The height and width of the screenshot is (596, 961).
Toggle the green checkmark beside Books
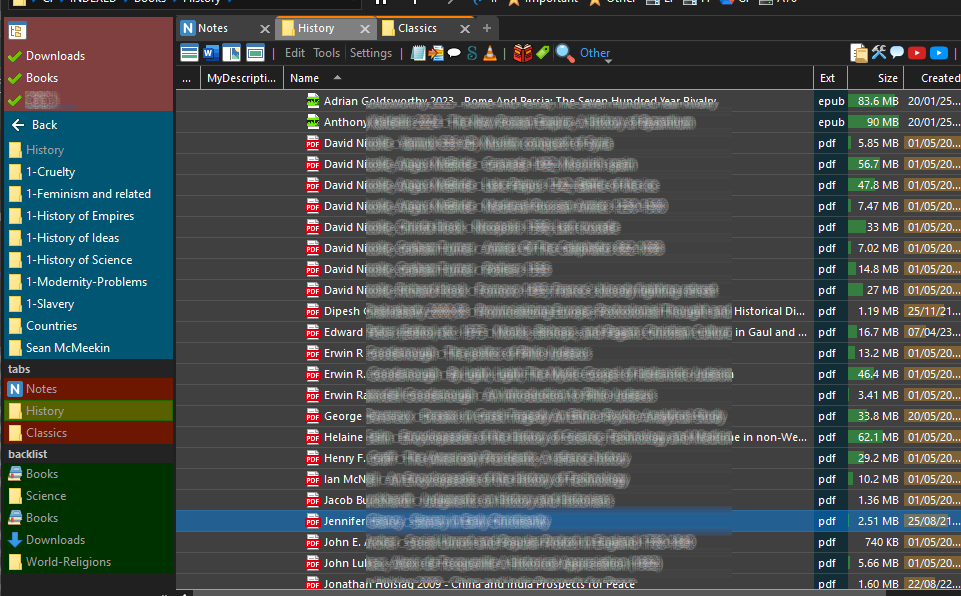point(15,78)
